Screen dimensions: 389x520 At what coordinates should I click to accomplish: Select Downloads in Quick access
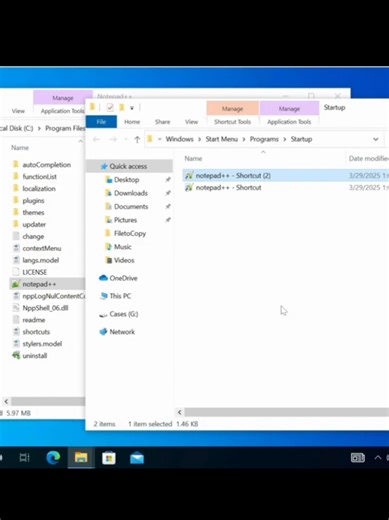pyautogui.click(x=131, y=193)
